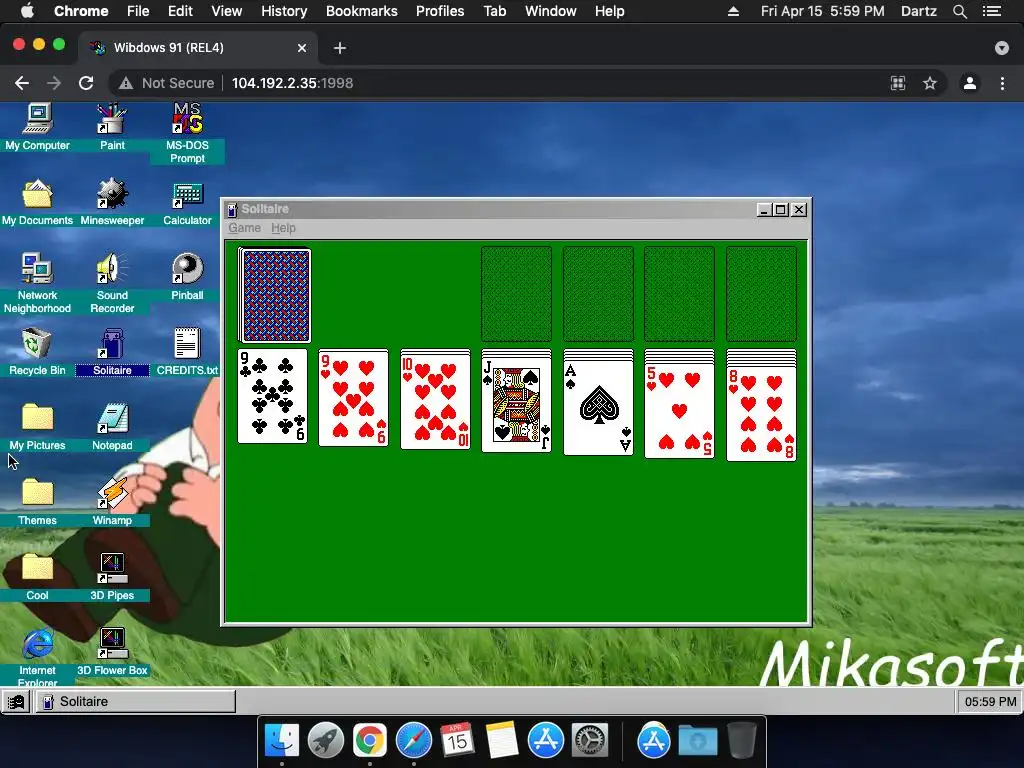This screenshot has height=768, width=1024.
Task: Open the Chrome profile avatar
Action: click(970, 83)
